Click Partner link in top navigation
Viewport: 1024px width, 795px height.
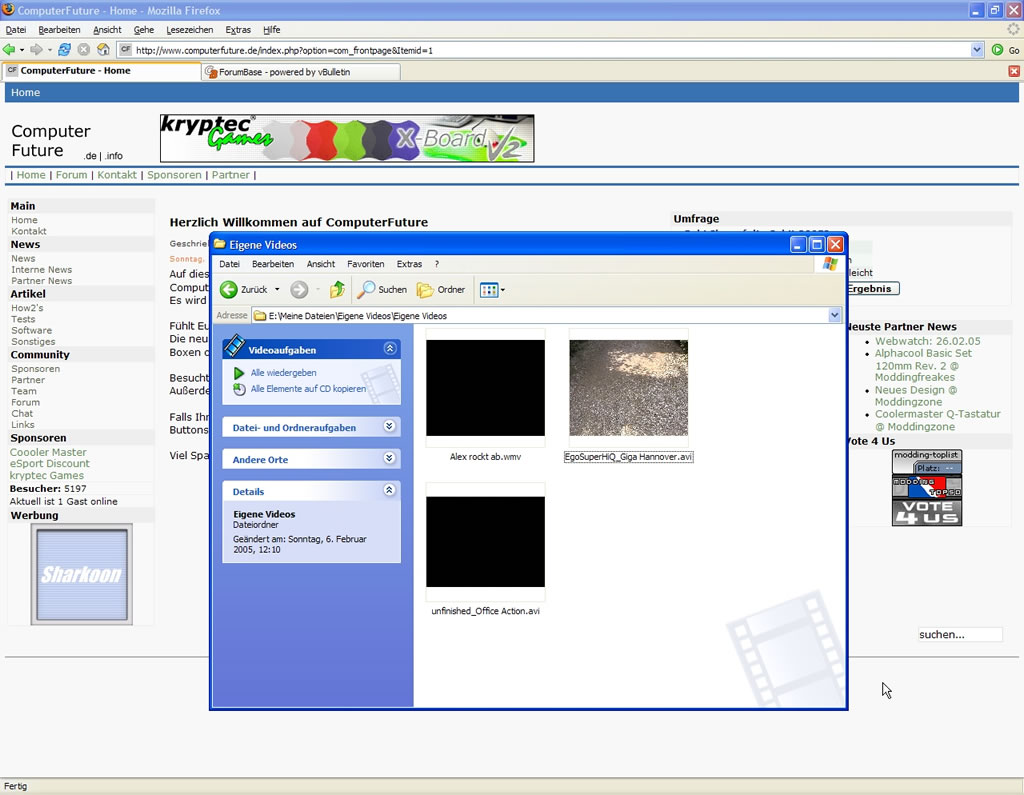(x=231, y=174)
